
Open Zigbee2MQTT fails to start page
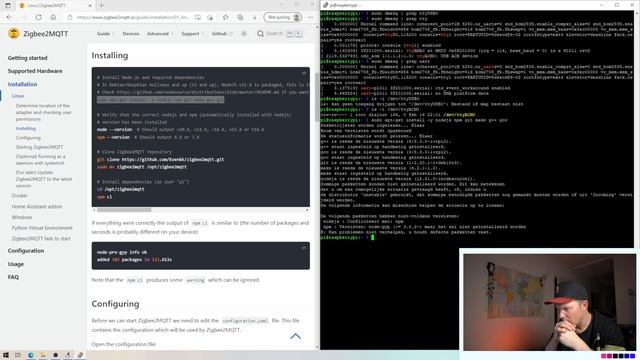(x=41, y=238)
